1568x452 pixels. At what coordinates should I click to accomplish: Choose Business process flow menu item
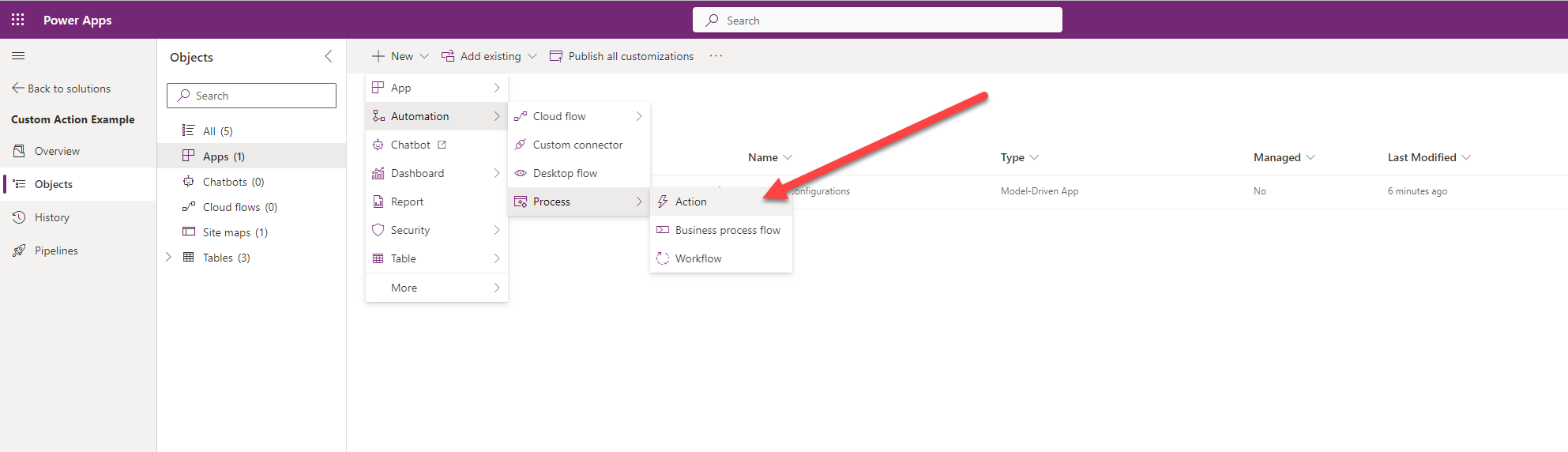coord(728,230)
